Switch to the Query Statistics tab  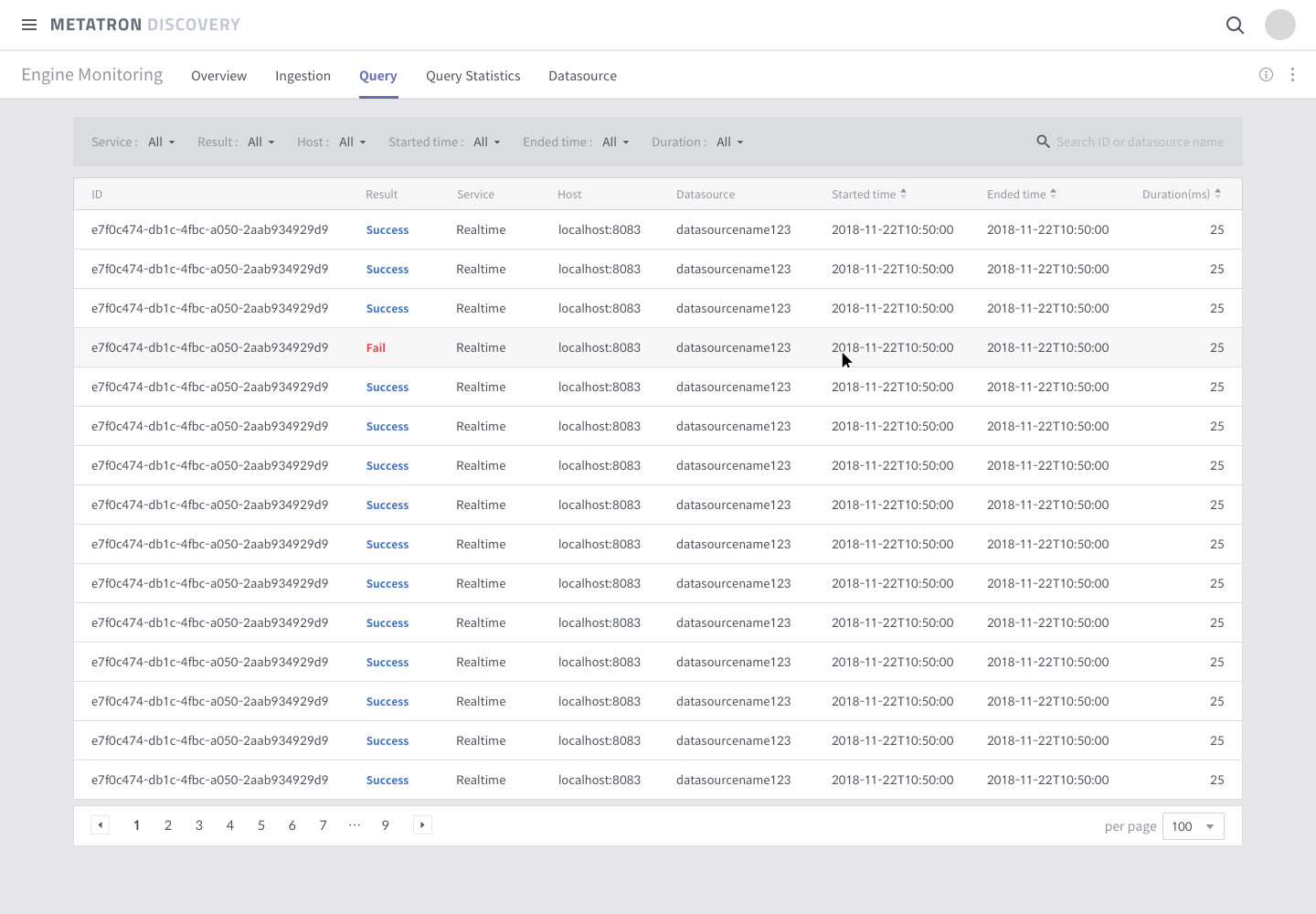pyautogui.click(x=472, y=76)
